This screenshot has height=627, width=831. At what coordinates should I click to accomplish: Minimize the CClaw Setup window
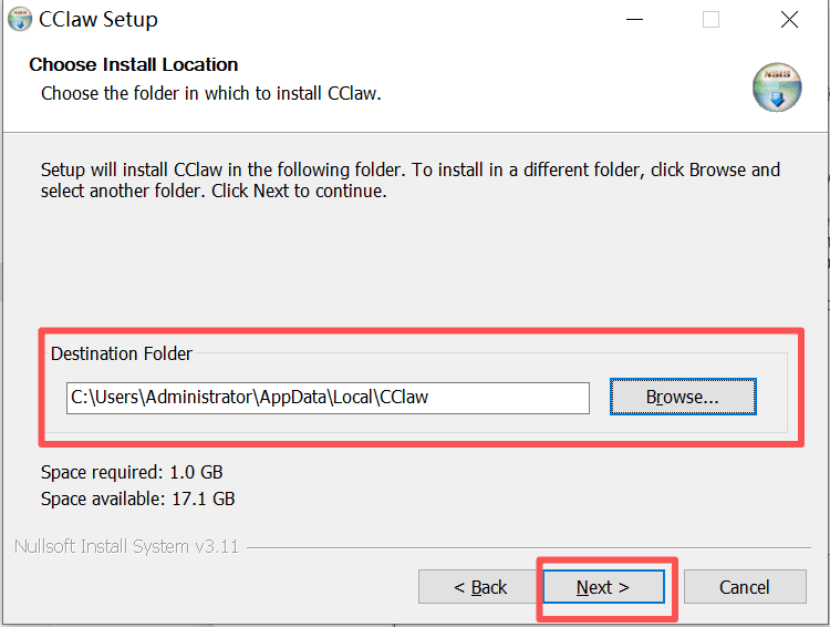click(x=633, y=19)
